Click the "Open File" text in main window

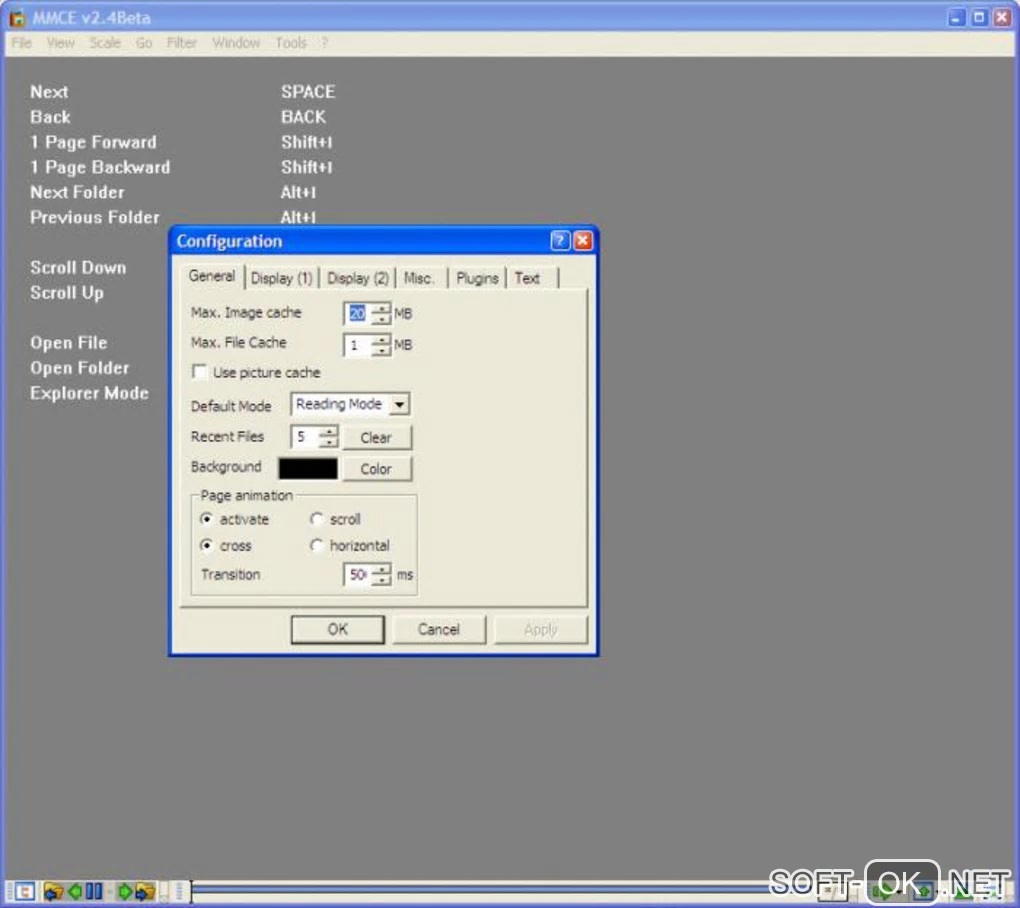pyautogui.click(x=68, y=343)
